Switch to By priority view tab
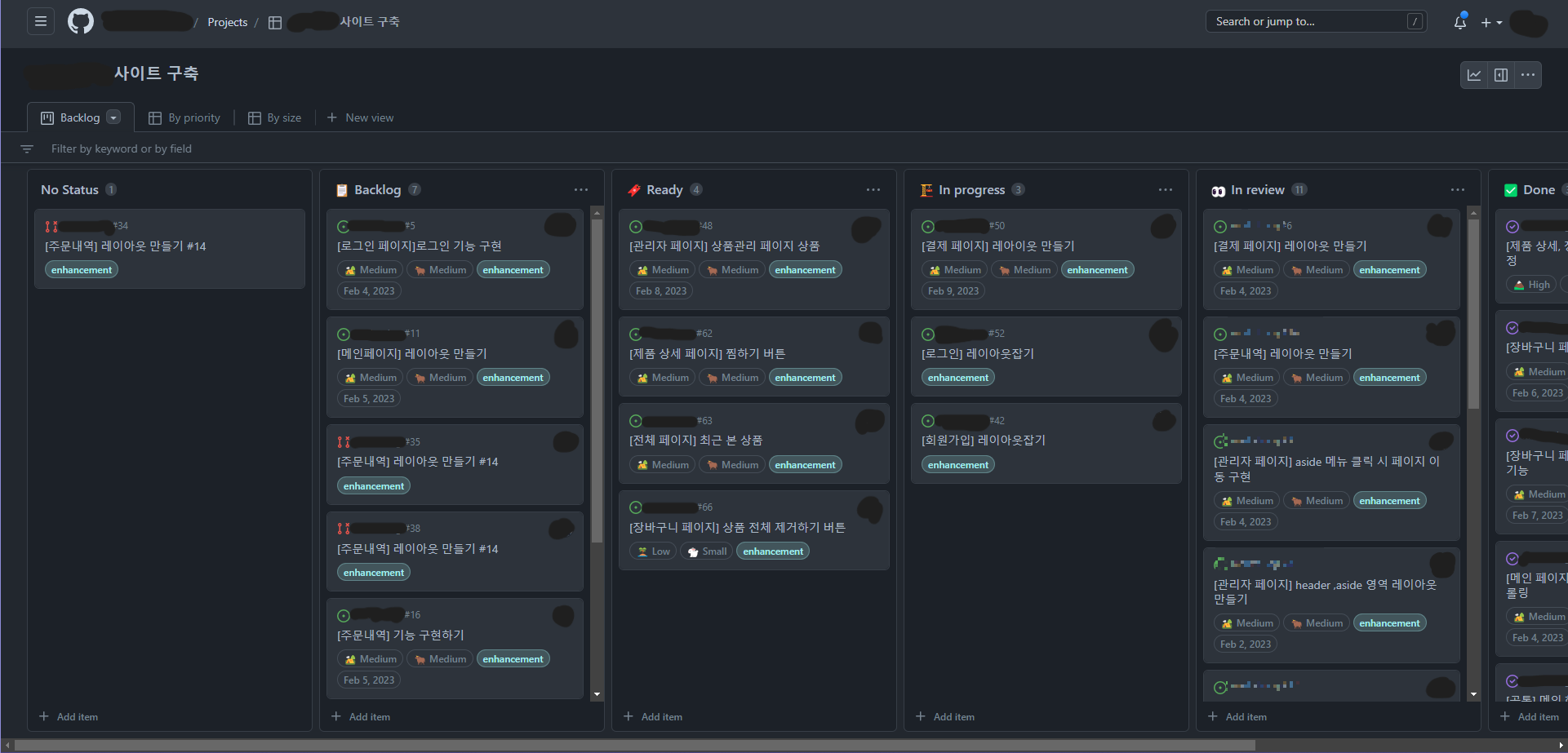This screenshot has height=753, width=1568. (x=184, y=117)
